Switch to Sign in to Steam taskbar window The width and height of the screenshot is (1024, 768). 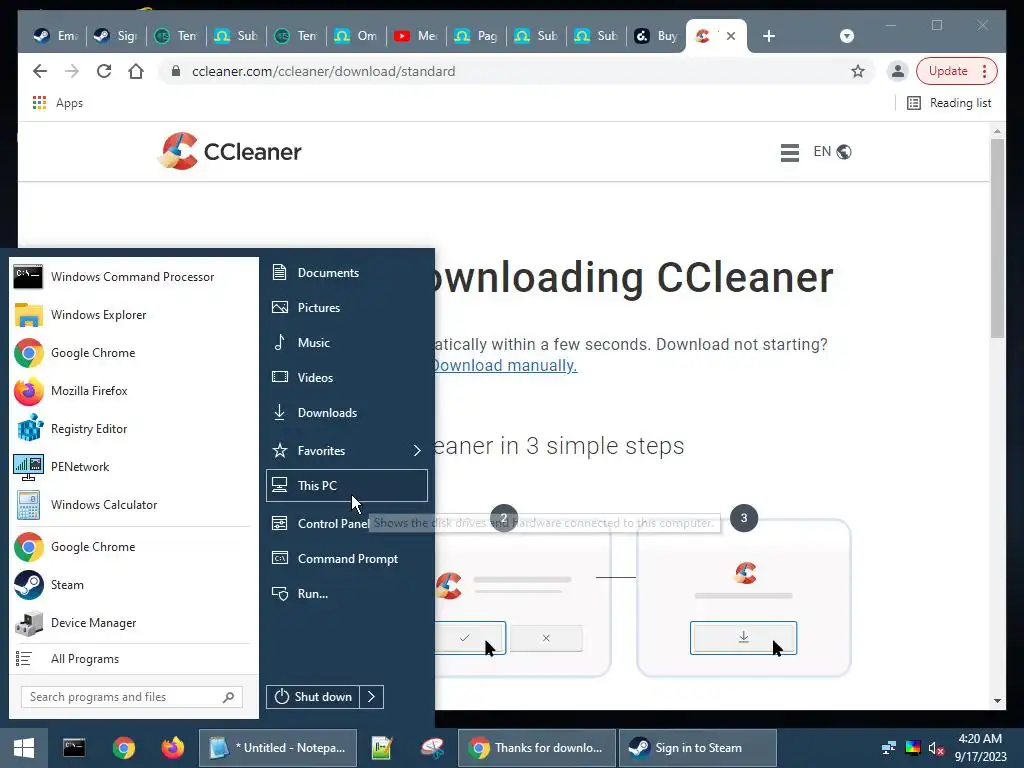697,748
